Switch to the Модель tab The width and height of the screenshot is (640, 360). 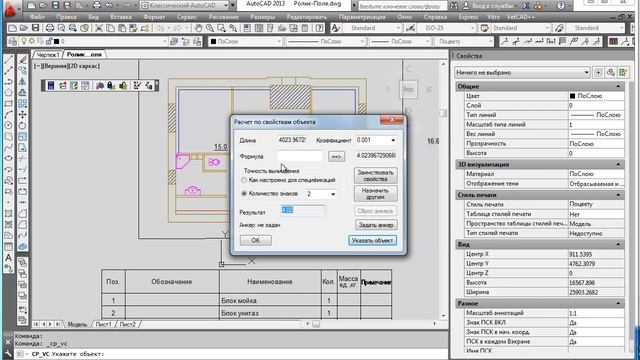(x=77, y=324)
